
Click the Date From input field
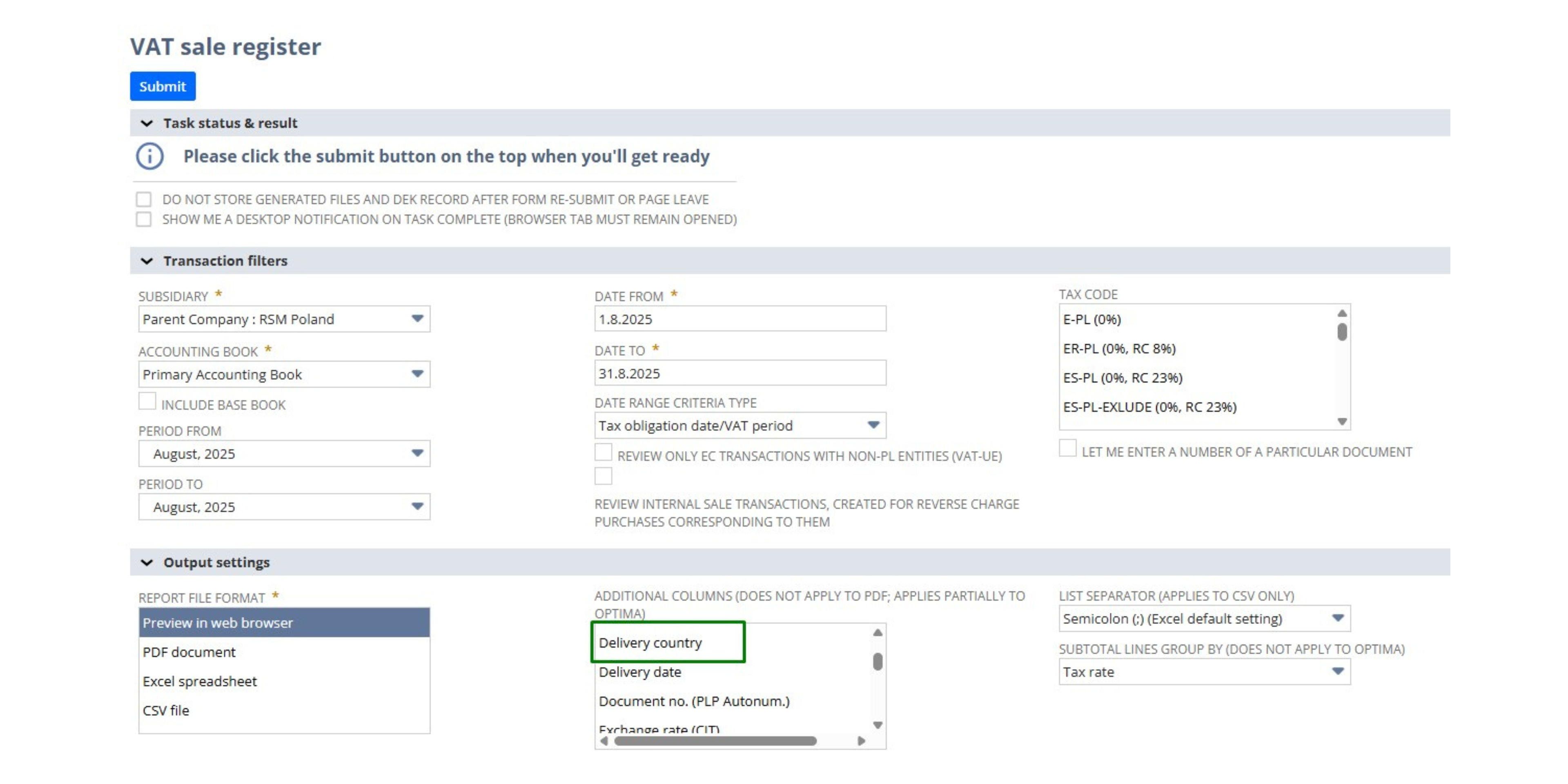tap(739, 319)
